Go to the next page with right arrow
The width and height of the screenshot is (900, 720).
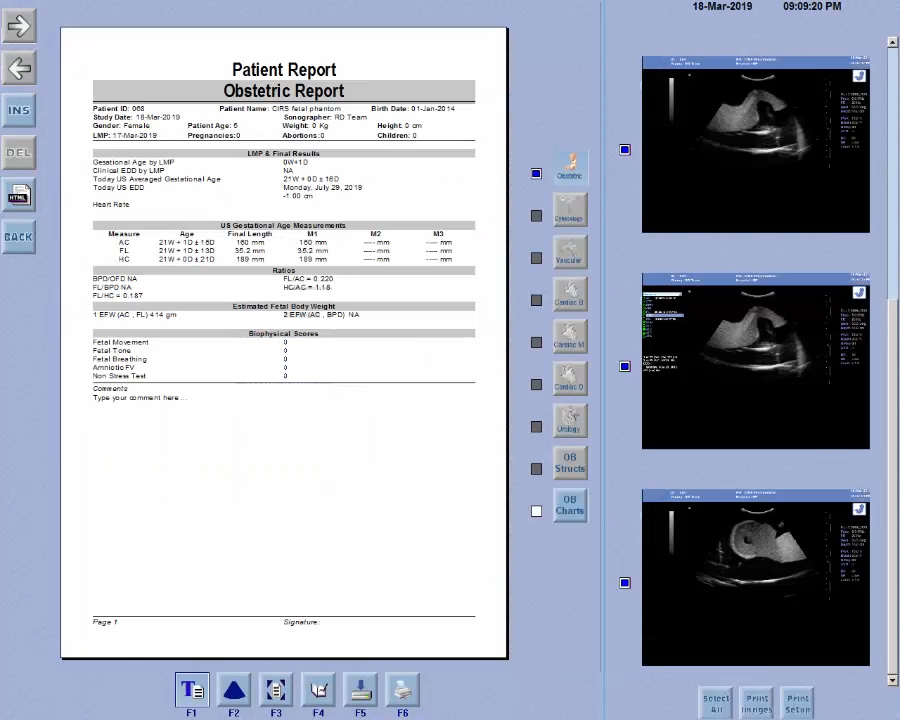(x=19, y=27)
